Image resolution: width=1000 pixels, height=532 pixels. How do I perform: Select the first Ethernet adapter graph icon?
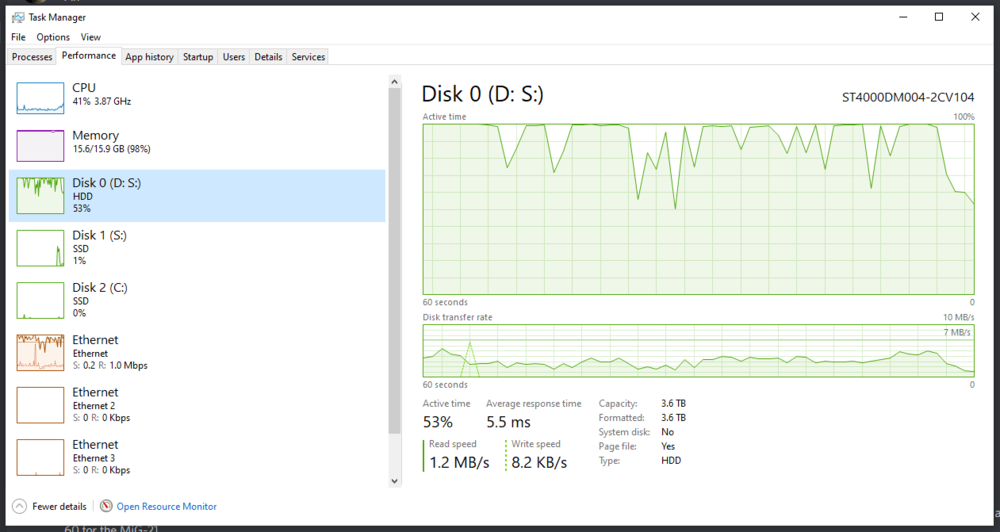[40, 352]
